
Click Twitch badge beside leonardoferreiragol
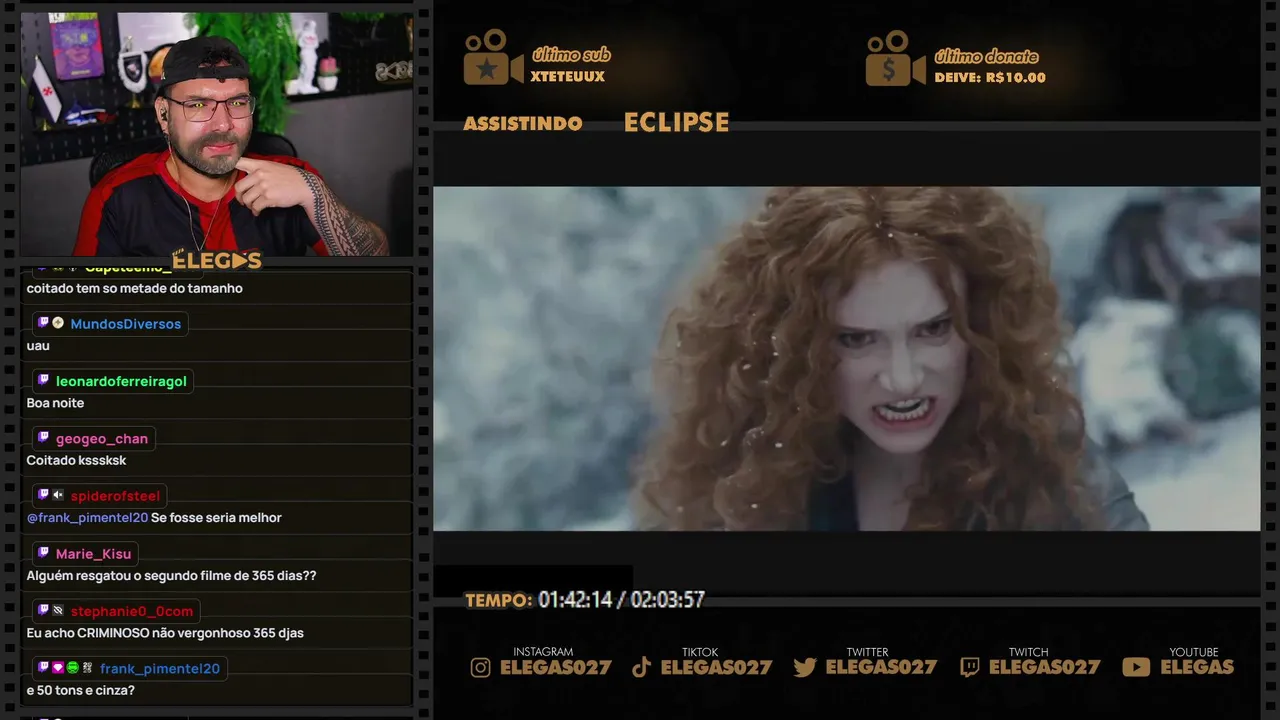[x=43, y=380]
